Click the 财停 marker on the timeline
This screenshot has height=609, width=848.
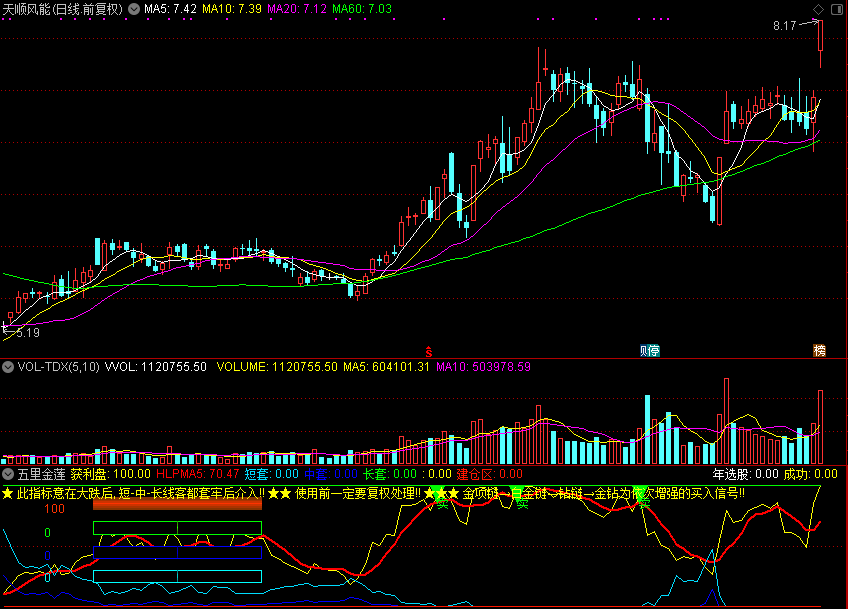point(650,350)
